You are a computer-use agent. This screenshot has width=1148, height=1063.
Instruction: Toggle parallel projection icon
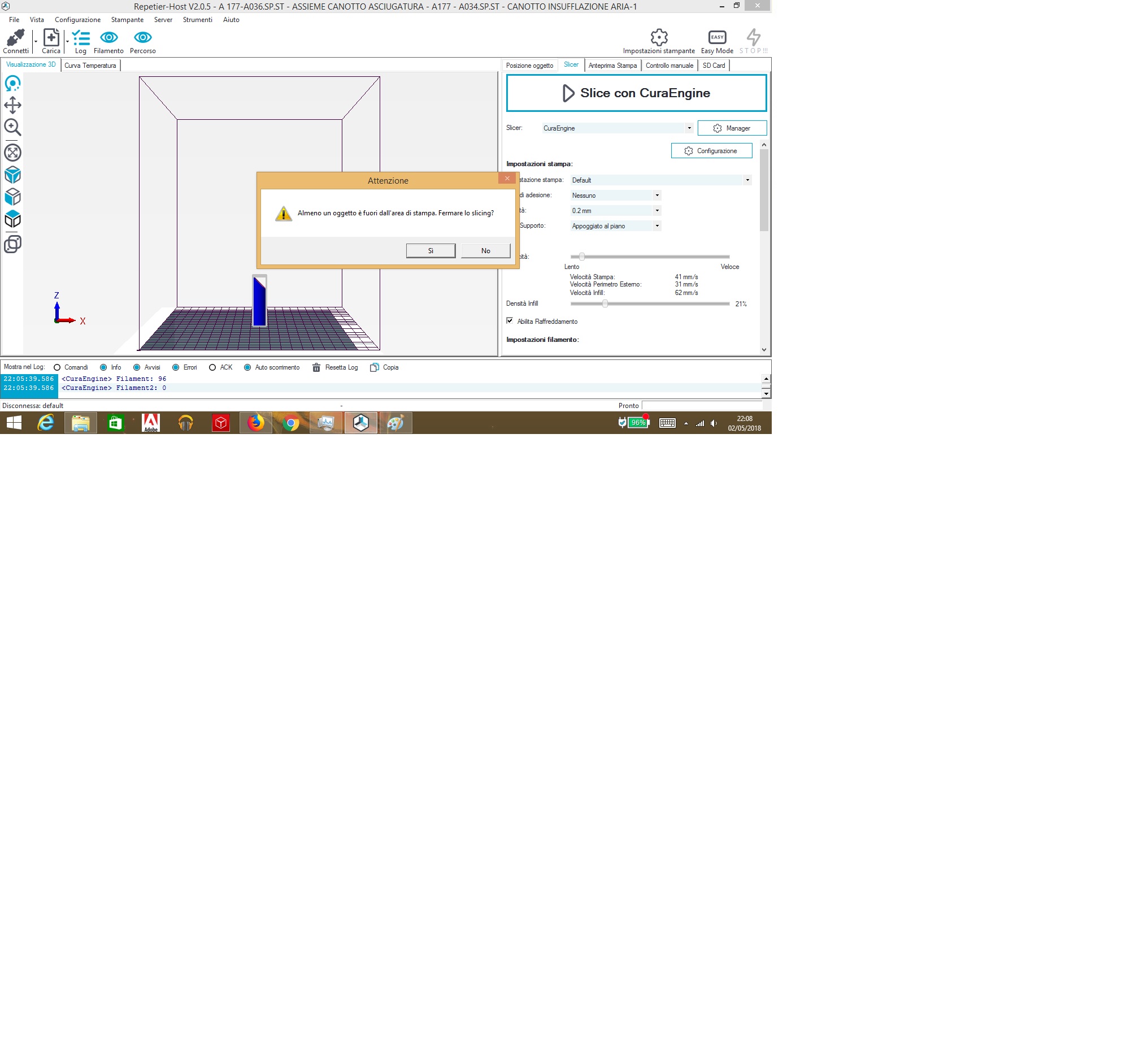coord(12,244)
